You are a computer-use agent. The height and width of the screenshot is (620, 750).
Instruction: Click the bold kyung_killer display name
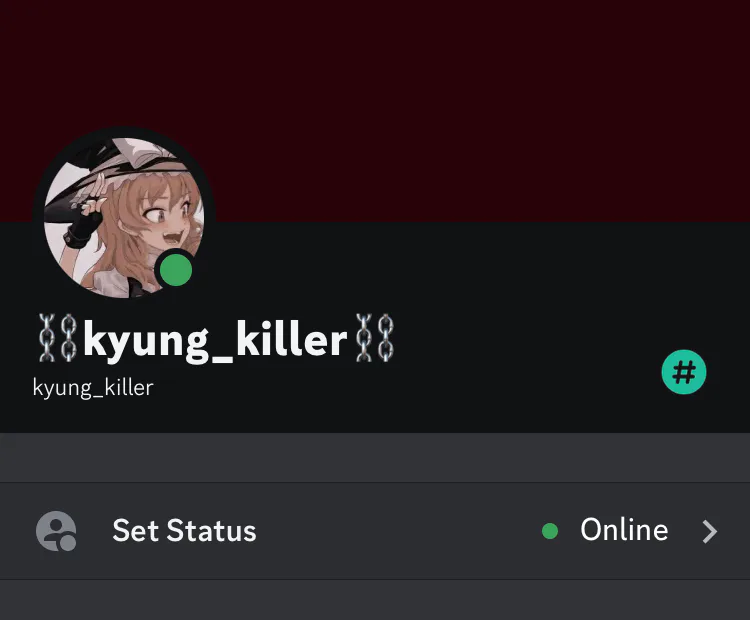coord(215,340)
